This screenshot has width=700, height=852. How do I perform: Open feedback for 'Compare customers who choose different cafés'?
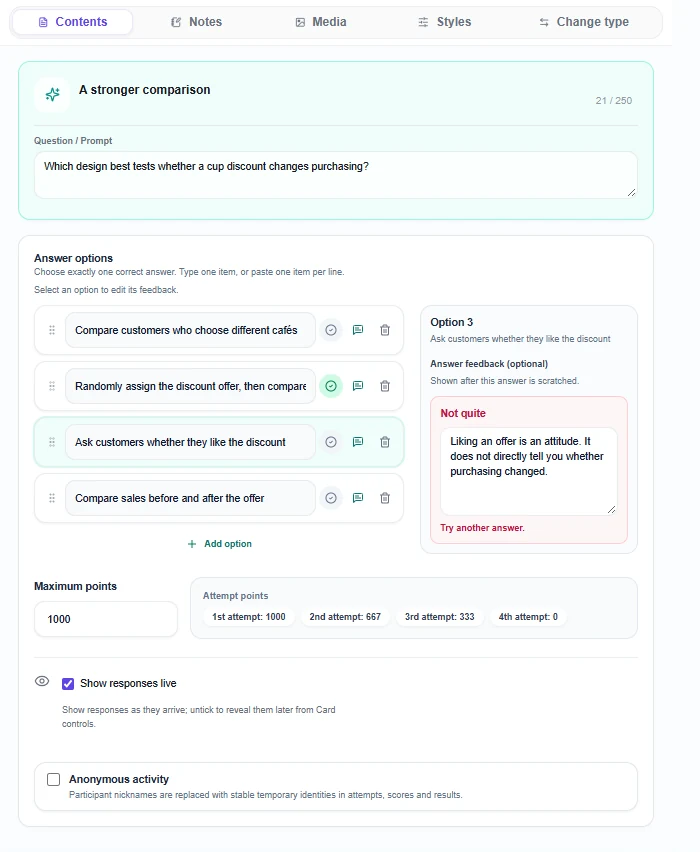pos(358,330)
